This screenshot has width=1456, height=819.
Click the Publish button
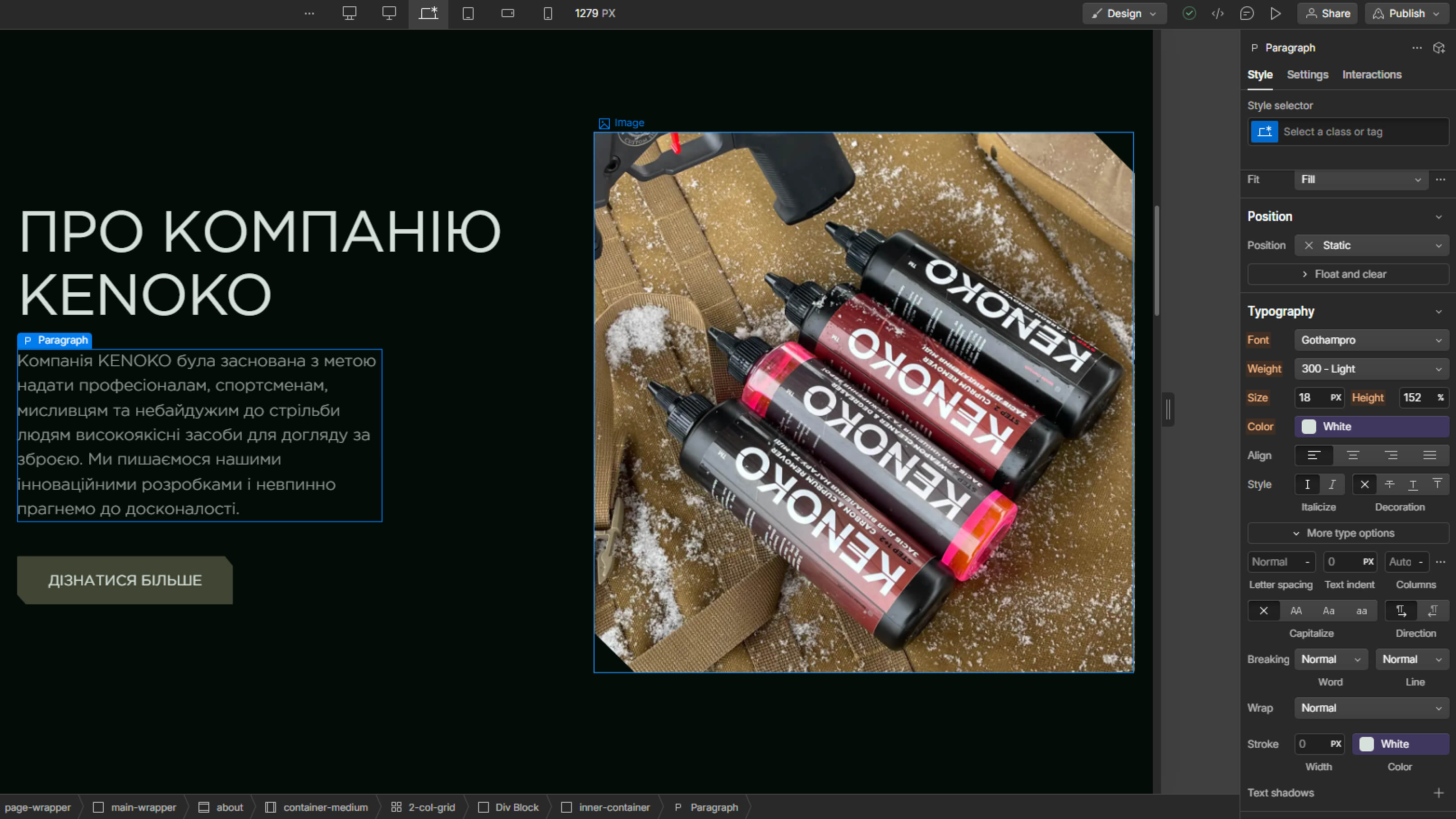[x=1407, y=14]
